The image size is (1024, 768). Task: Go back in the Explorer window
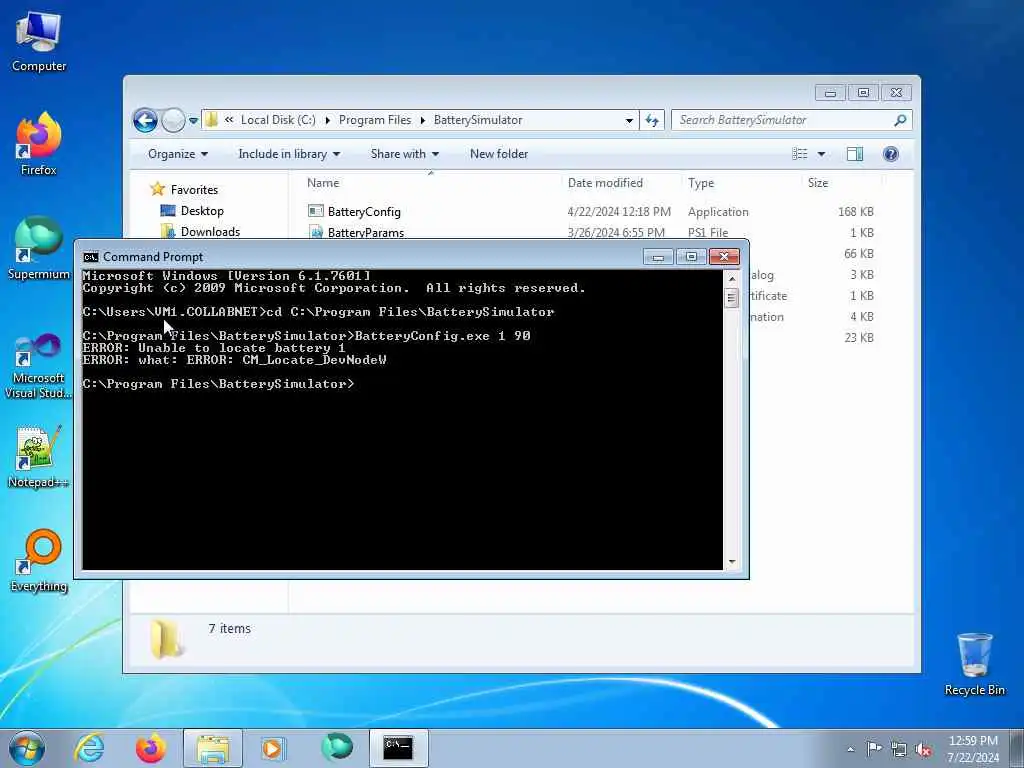click(145, 120)
